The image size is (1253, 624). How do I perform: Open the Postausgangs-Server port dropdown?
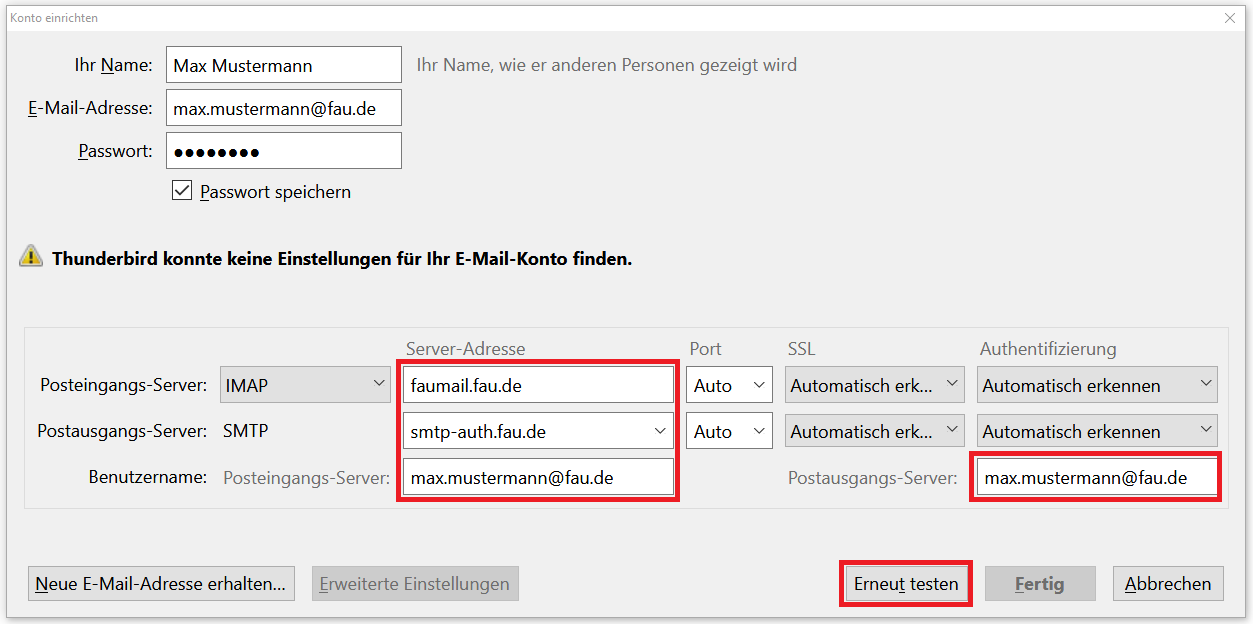coord(728,431)
